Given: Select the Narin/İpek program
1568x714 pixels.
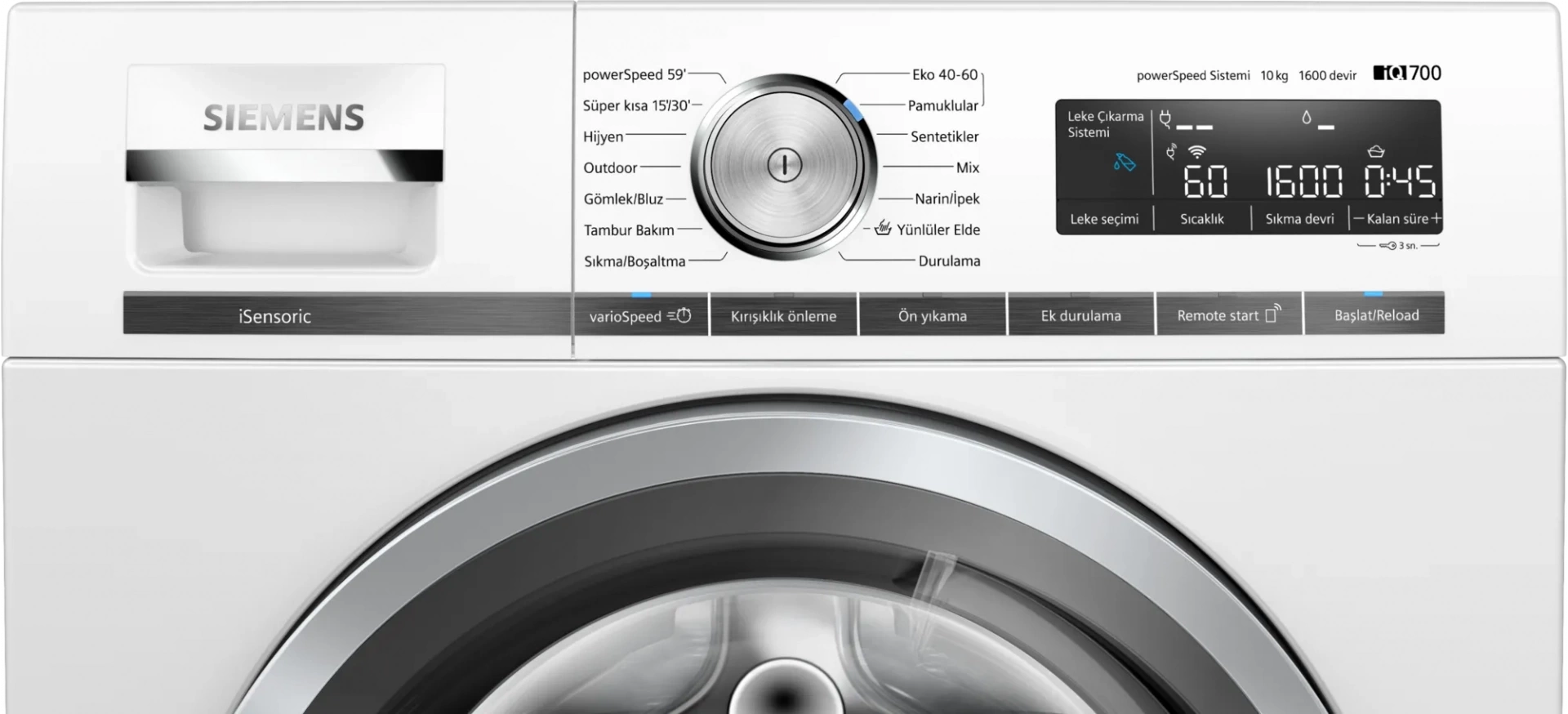Looking at the screenshot, I should (947, 199).
